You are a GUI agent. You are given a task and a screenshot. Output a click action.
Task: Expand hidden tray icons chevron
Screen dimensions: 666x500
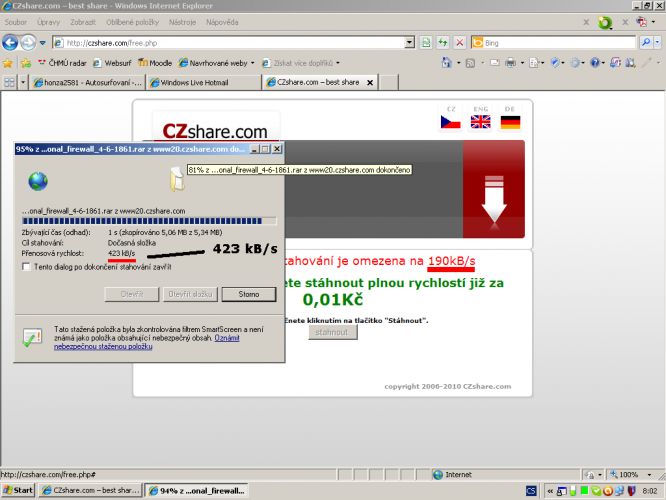pos(550,491)
